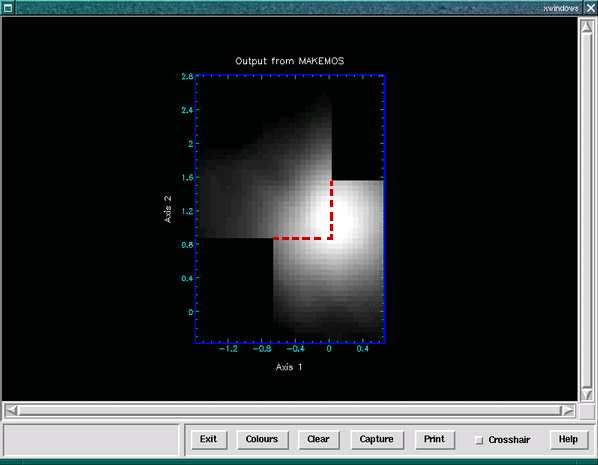The height and width of the screenshot is (465, 598).
Task: Click the horizontal scrollbar track
Action: [289, 410]
